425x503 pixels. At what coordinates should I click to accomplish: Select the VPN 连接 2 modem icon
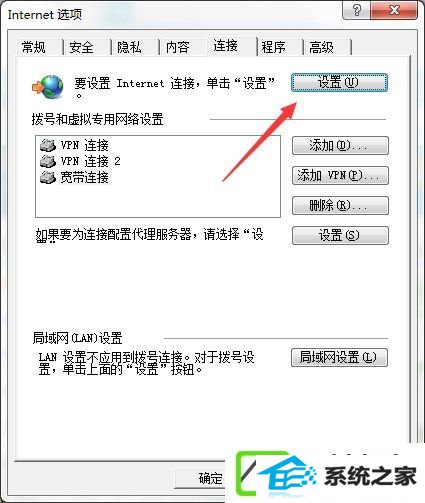(48, 161)
